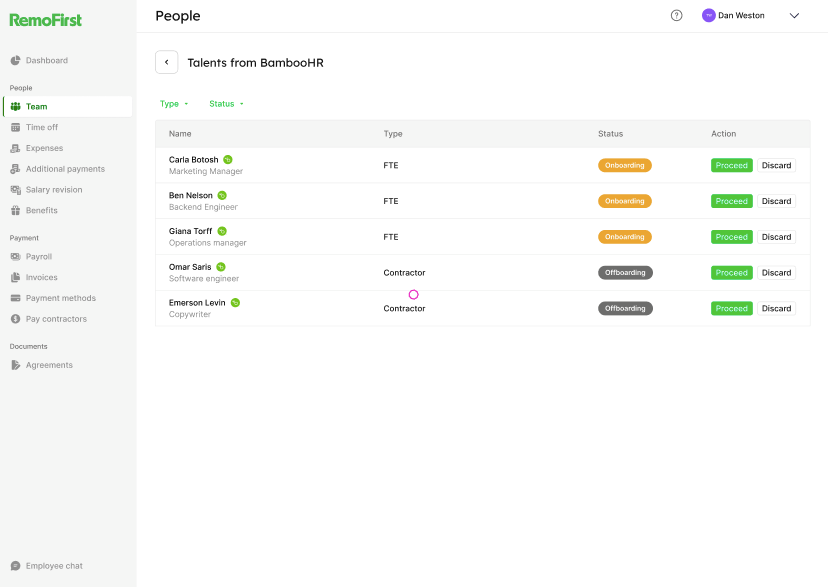Click the Employee chat icon

pyautogui.click(x=16, y=566)
